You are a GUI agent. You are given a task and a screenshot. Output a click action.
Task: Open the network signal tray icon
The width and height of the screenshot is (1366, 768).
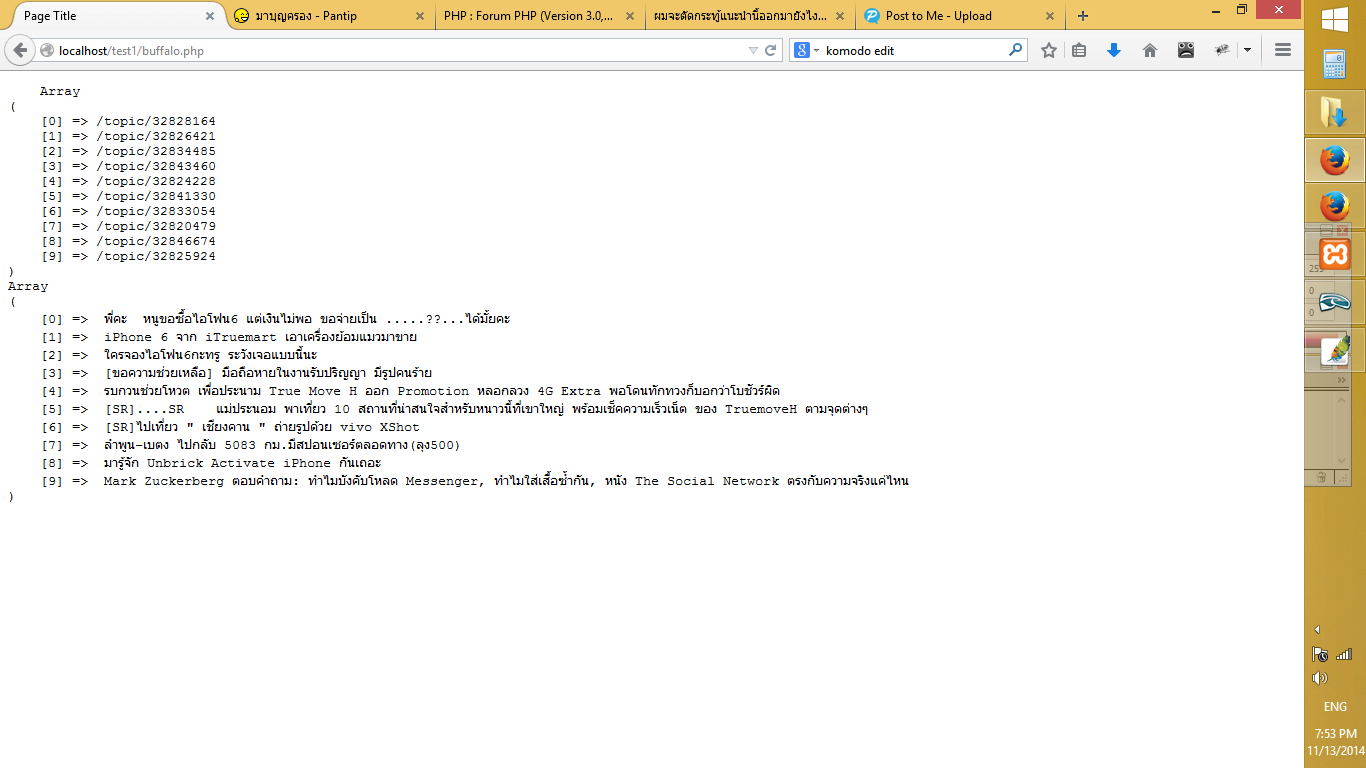(x=1344, y=655)
